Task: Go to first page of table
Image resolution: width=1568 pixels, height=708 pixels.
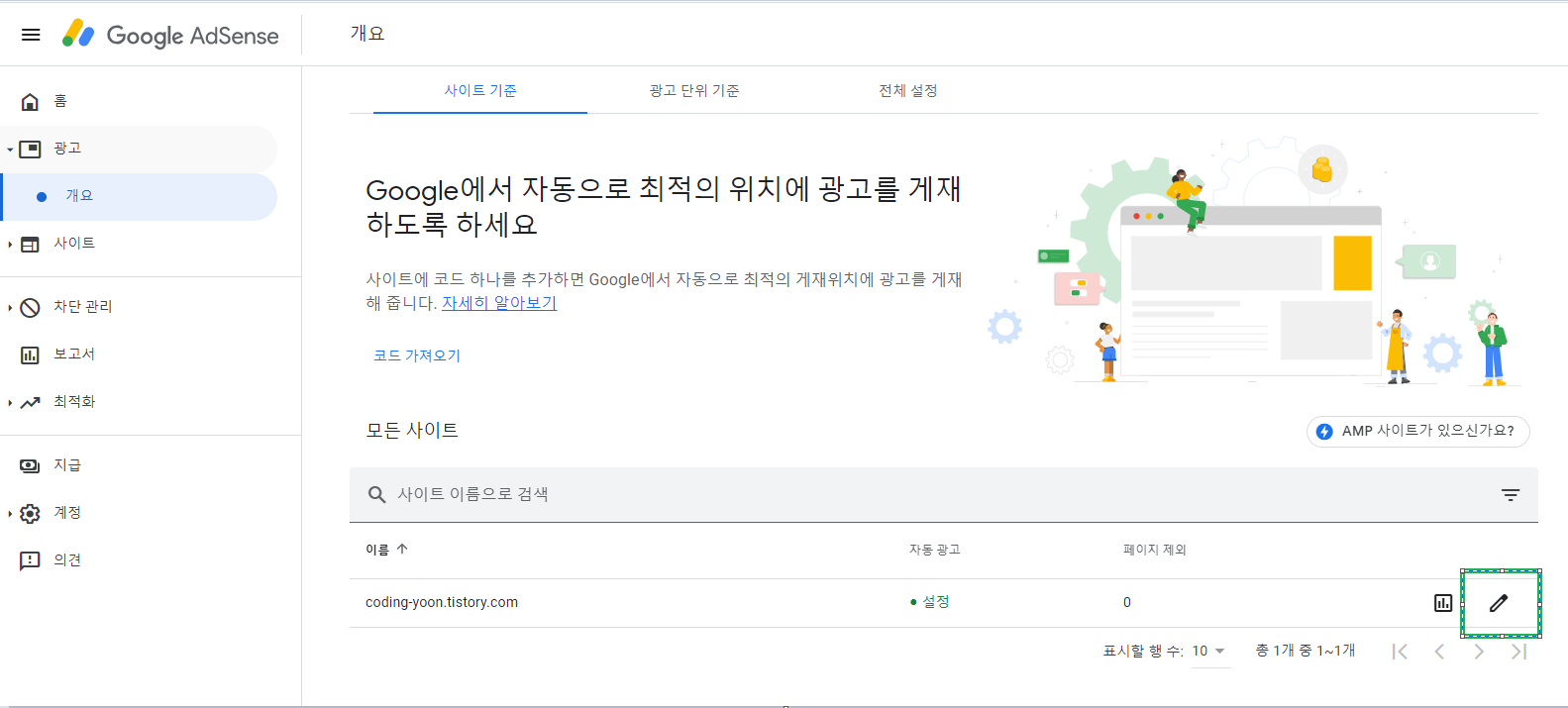Action: pyautogui.click(x=1400, y=652)
